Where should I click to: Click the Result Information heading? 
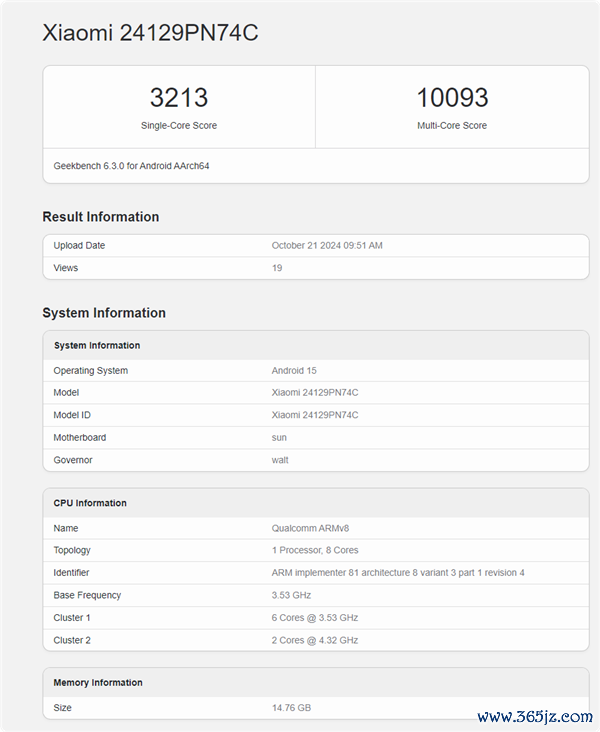click(101, 217)
